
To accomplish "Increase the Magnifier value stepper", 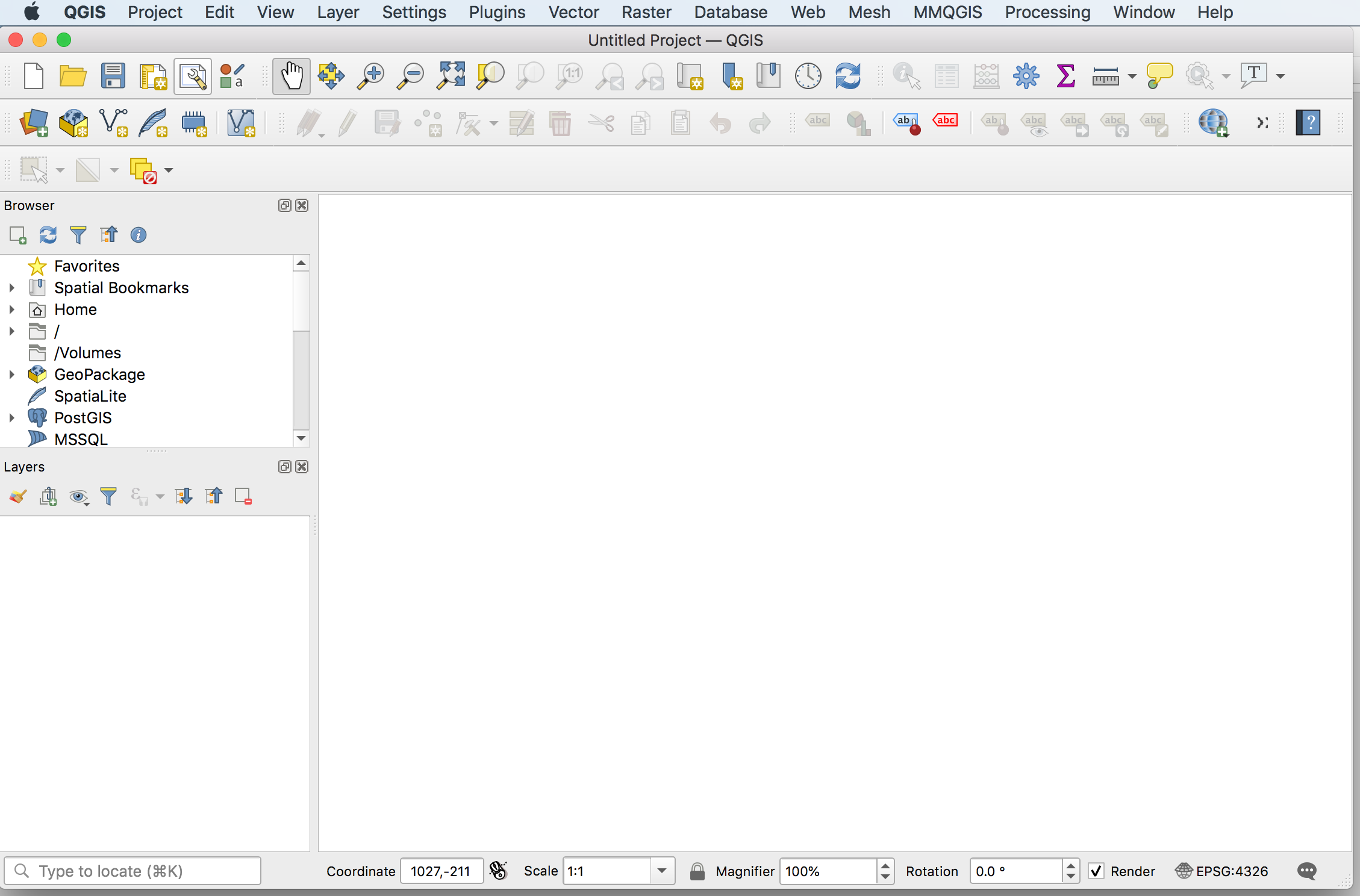I will (885, 866).
